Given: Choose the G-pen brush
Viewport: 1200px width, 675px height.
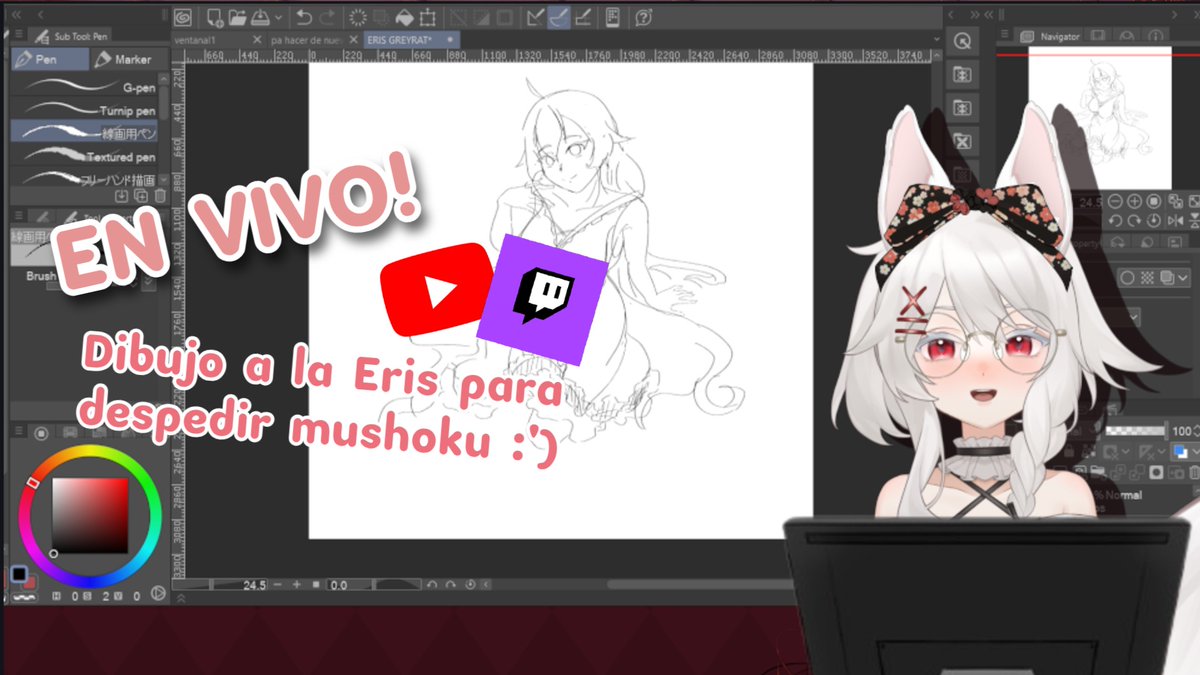Looking at the screenshot, I should coord(85,87).
